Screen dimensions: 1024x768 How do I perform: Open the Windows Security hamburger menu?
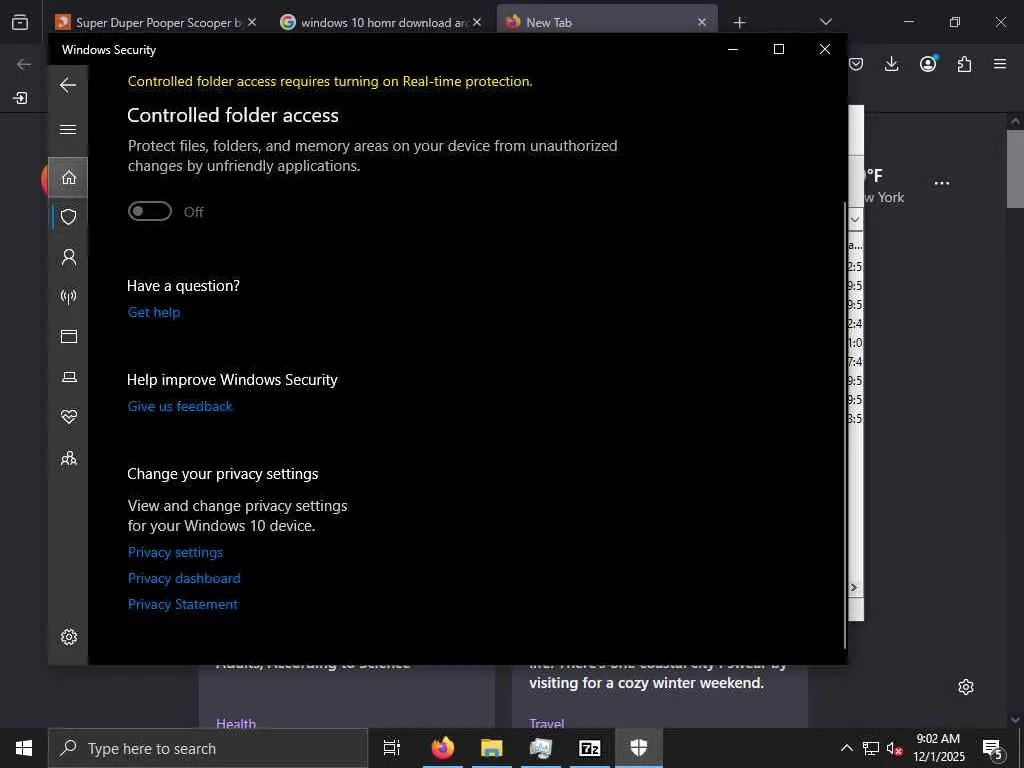[x=68, y=129]
